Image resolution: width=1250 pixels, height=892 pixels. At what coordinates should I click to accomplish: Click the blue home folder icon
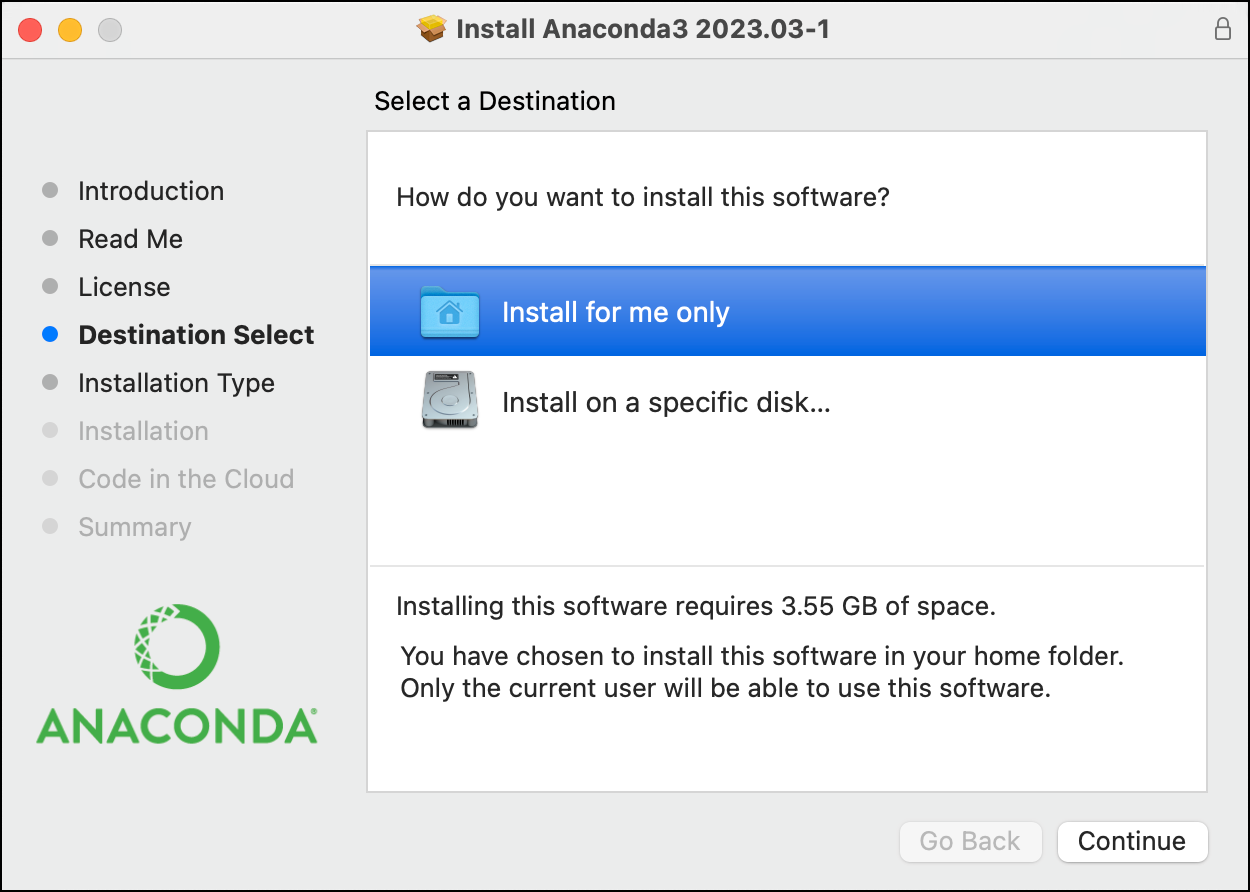[x=450, y=312]
